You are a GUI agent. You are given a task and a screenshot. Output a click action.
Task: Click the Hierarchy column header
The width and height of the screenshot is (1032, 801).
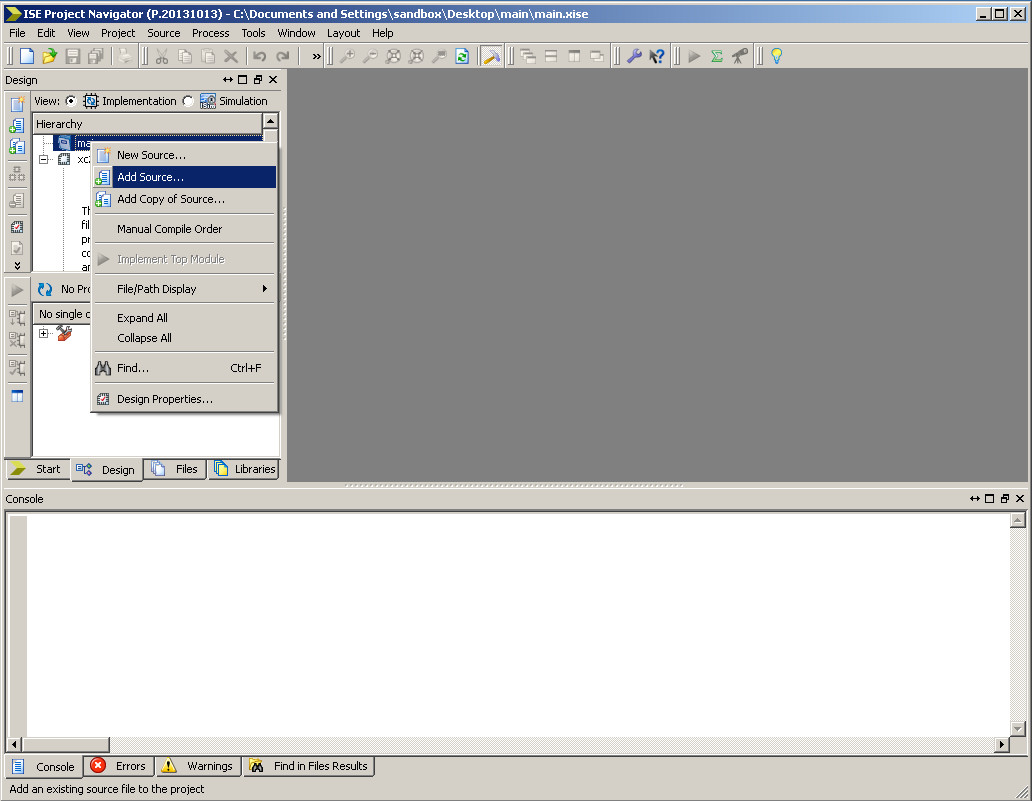pyautogui.click(x=147, y=124)
